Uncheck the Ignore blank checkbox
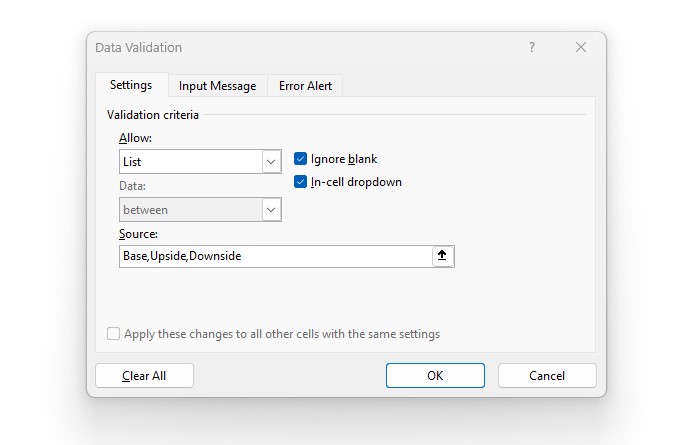This screenshot has width=687, height=445. coord(301,159)
